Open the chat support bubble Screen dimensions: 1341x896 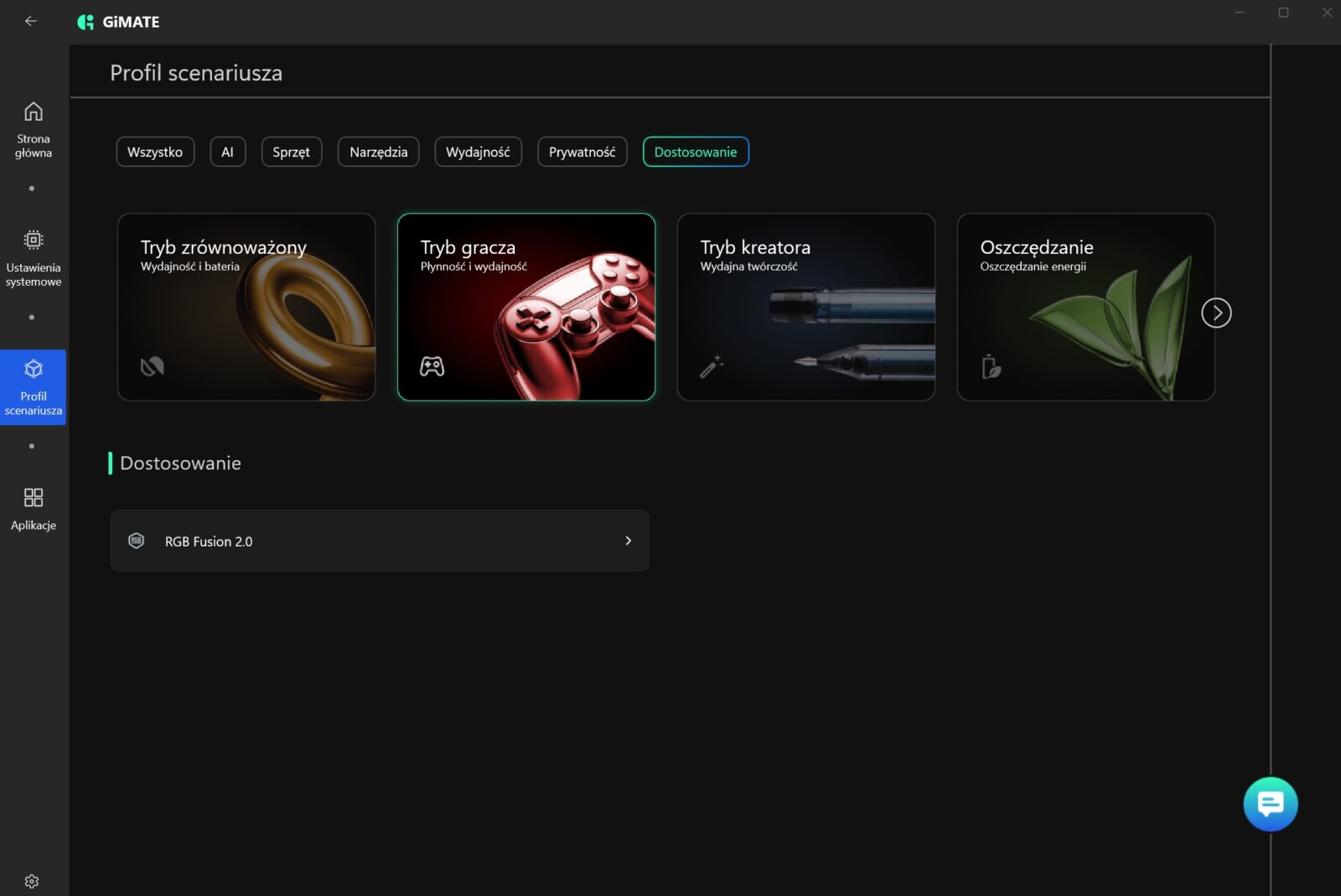1270,804
